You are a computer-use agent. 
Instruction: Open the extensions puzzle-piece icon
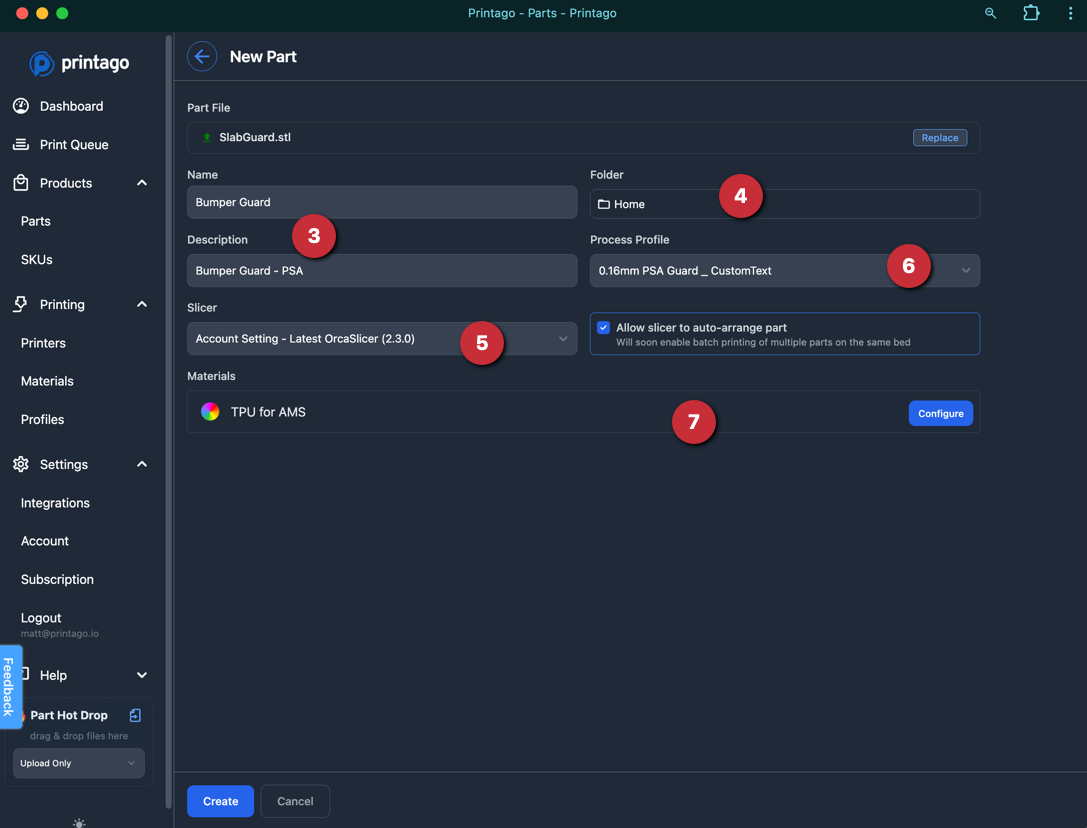tap(1031, 13)
